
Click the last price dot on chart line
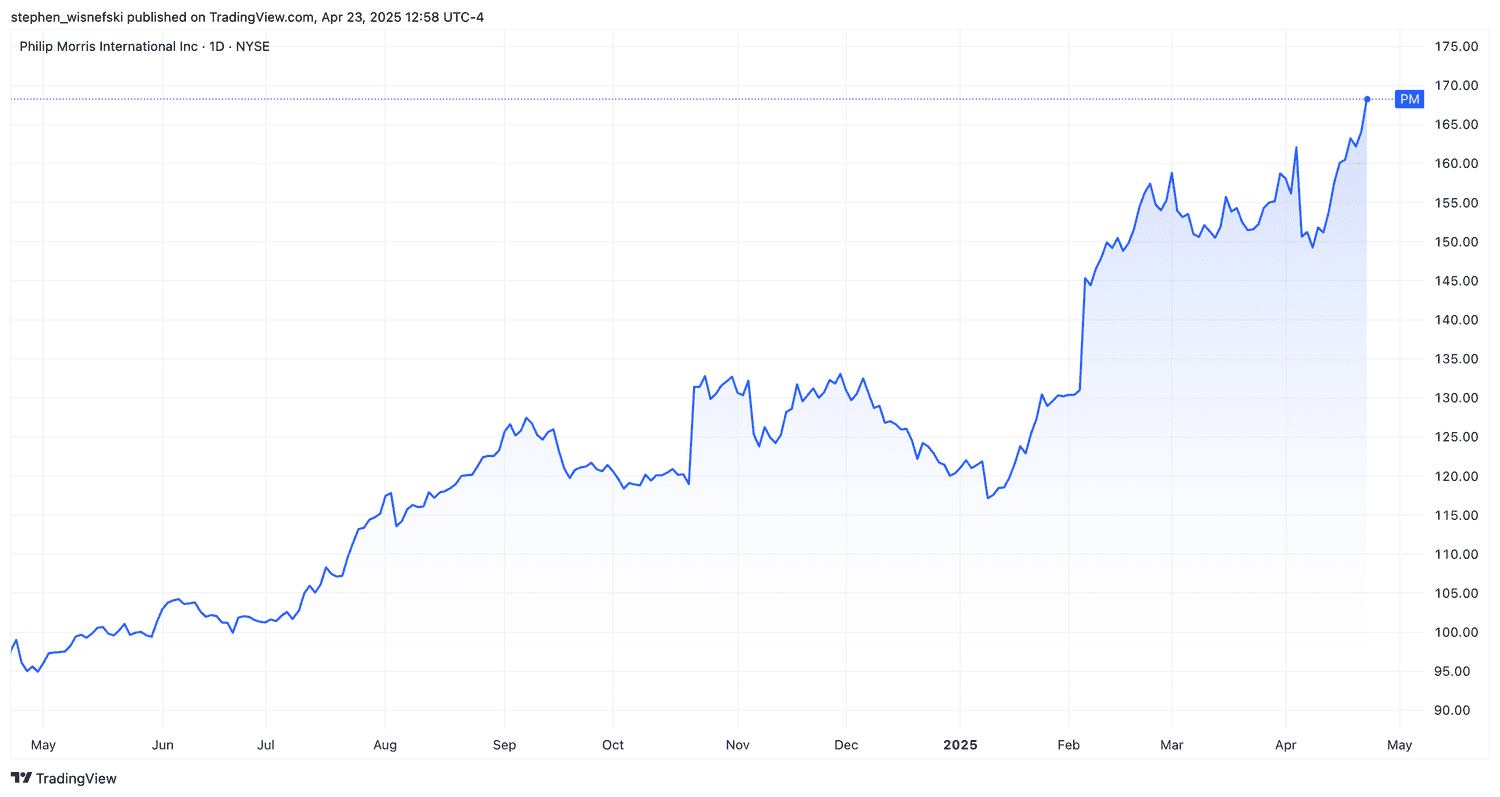(1367, 99)
